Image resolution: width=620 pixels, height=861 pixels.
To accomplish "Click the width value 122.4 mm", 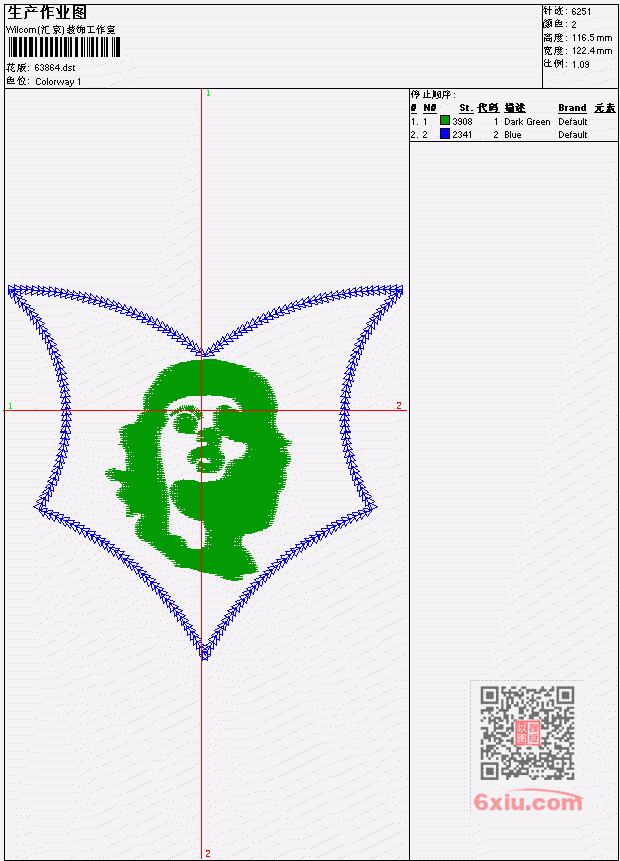I will 592,51.
